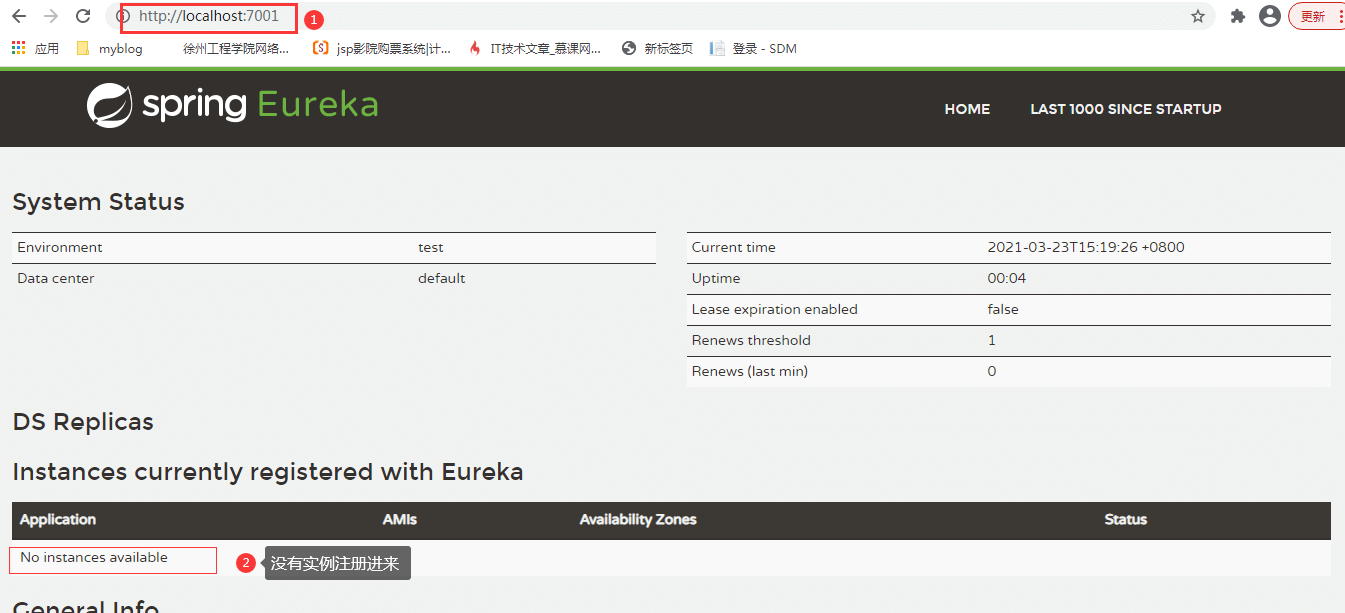Image resolution: width=1345 pixels, height=613 pixels.
Task: Select the Current time value 2021-03-23T15:19:26
Action: (x=1086, y=247)
